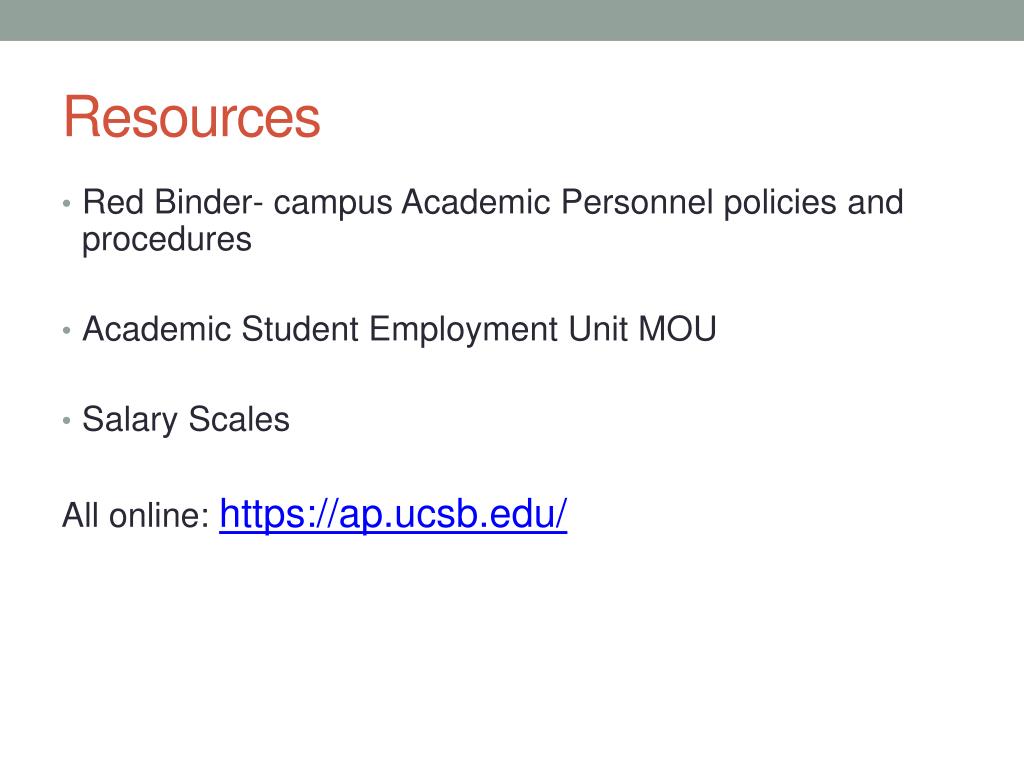Click the word MOU

[677, 328]
